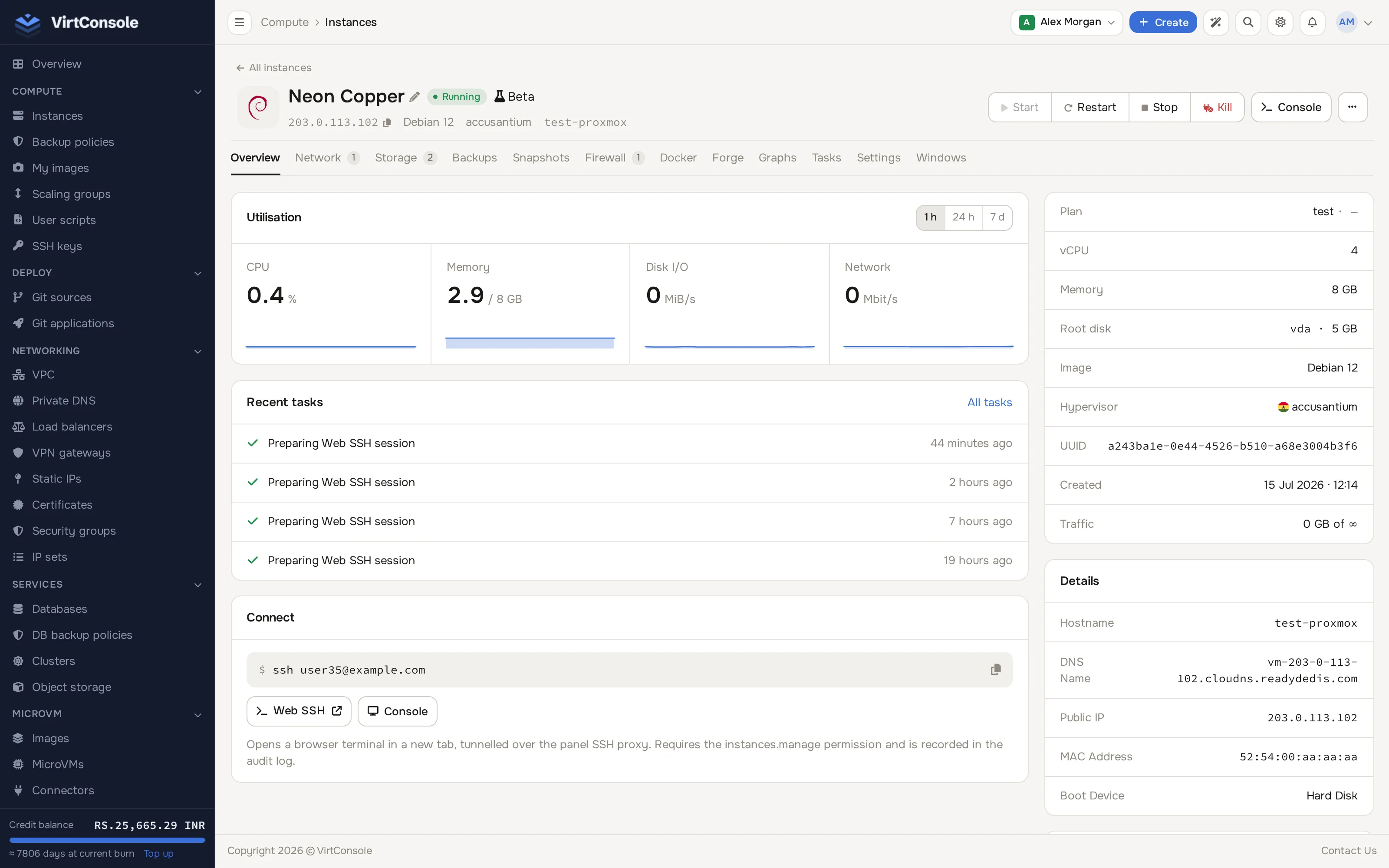Screen dimensions: 1389x868
Task: Click the VirtConsole logo
Action: [76, 23]
